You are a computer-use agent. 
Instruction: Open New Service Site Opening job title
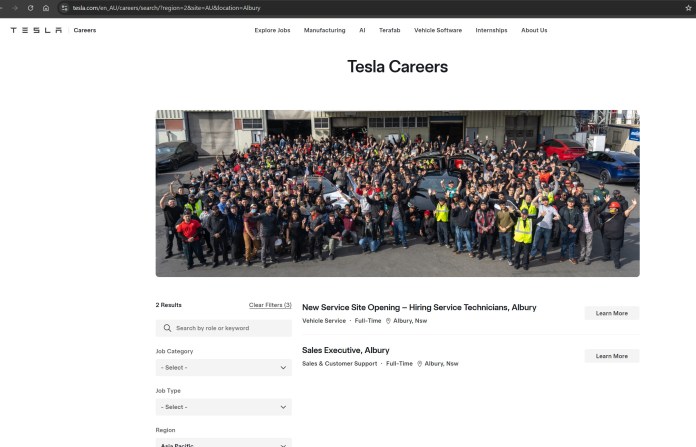(x=419, y=307)
